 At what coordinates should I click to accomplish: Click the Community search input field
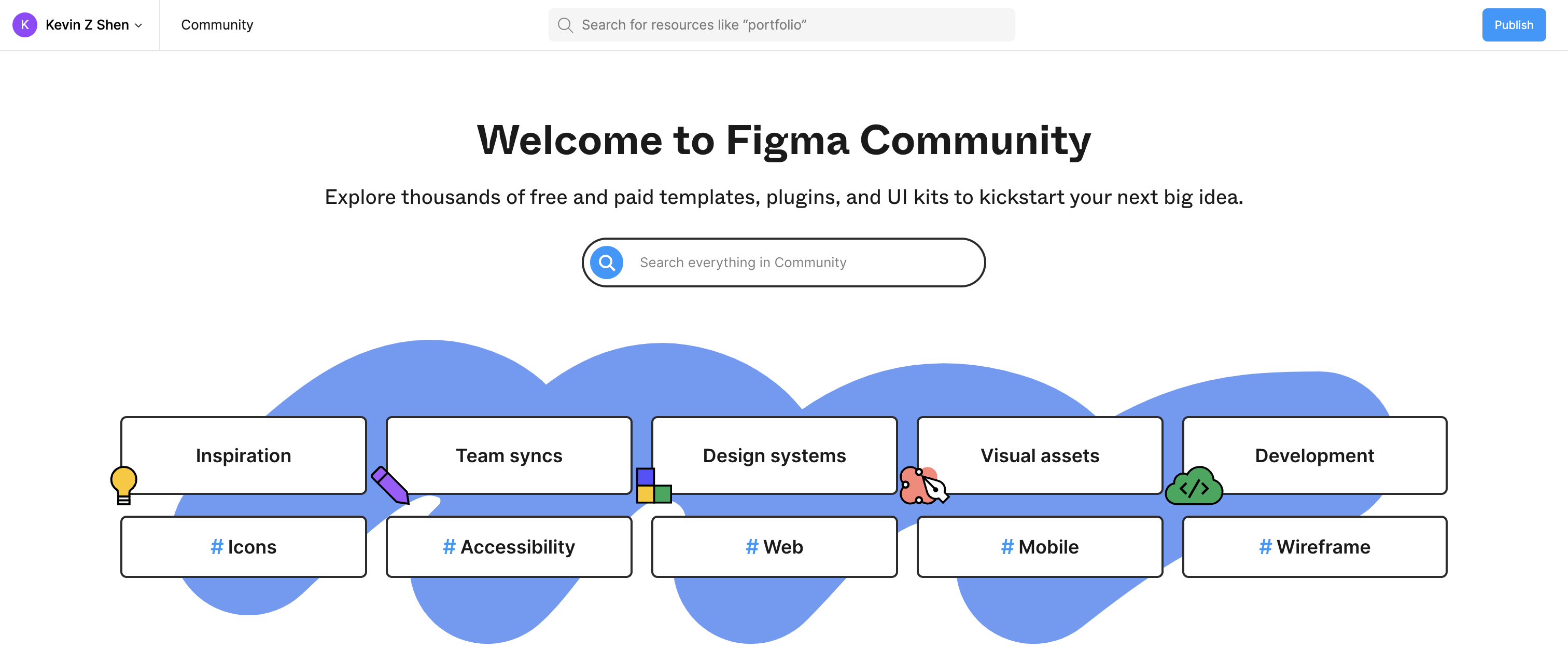784,262
